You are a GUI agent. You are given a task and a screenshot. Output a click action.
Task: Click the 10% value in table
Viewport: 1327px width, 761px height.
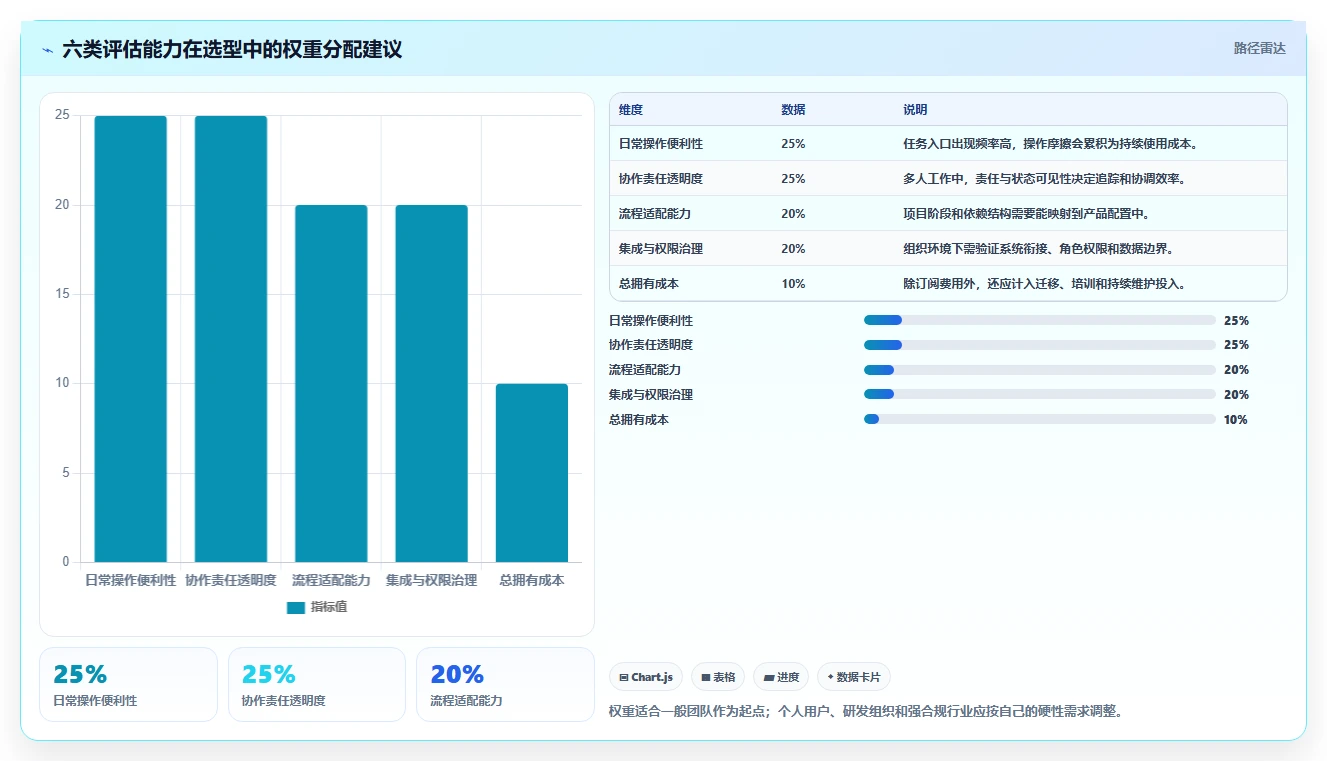(x=793, y=284)
